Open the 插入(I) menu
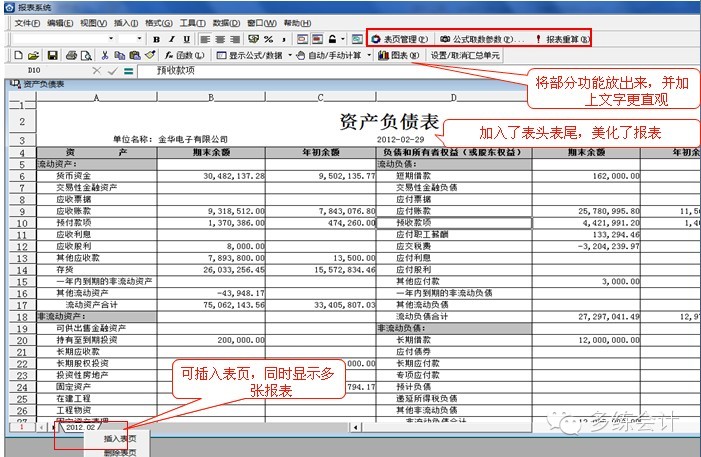701x457 pixels. click(x=126, y=23)
